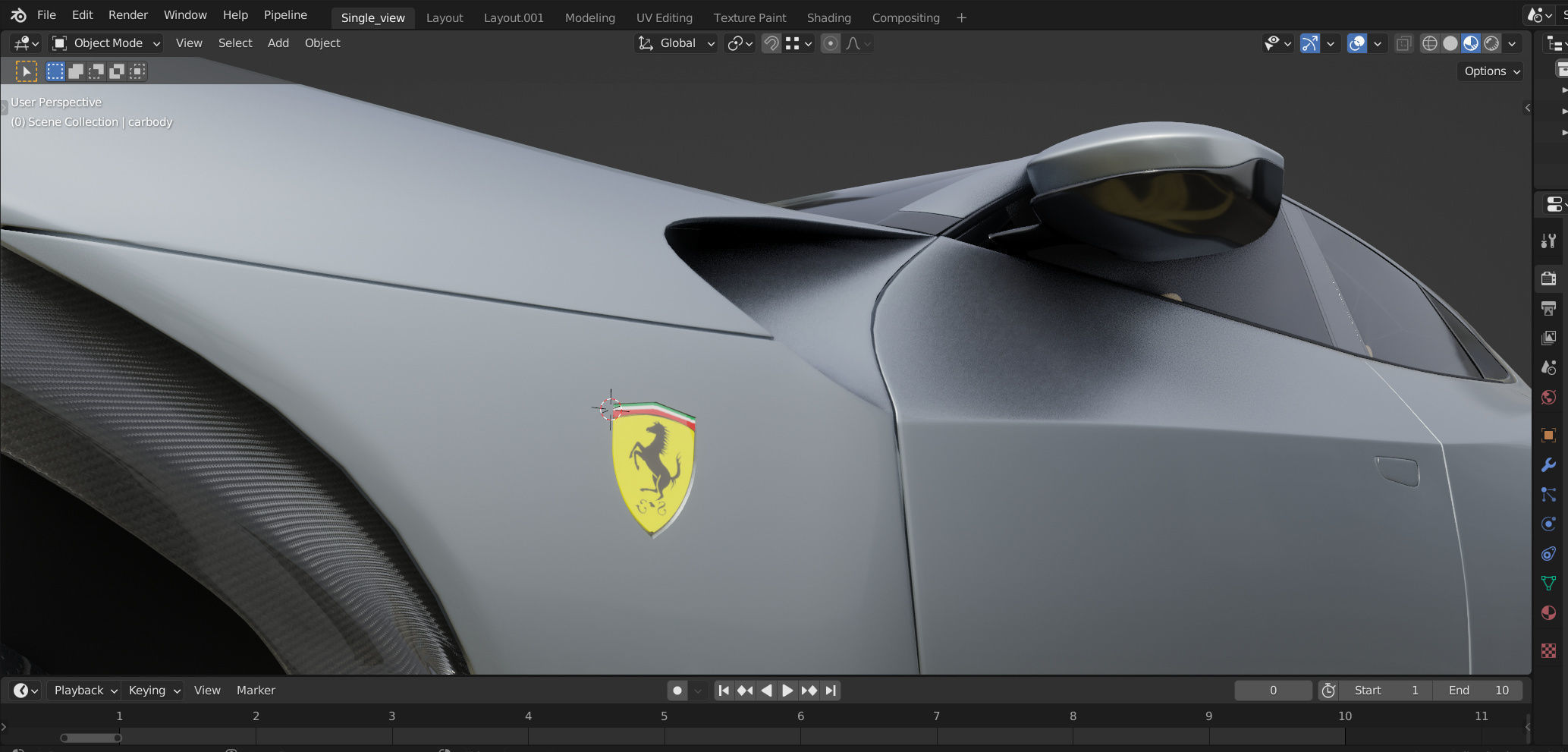Open the Render Properties tab
The height and width of the screenshot is (752, 1568).
(1549, 278)
